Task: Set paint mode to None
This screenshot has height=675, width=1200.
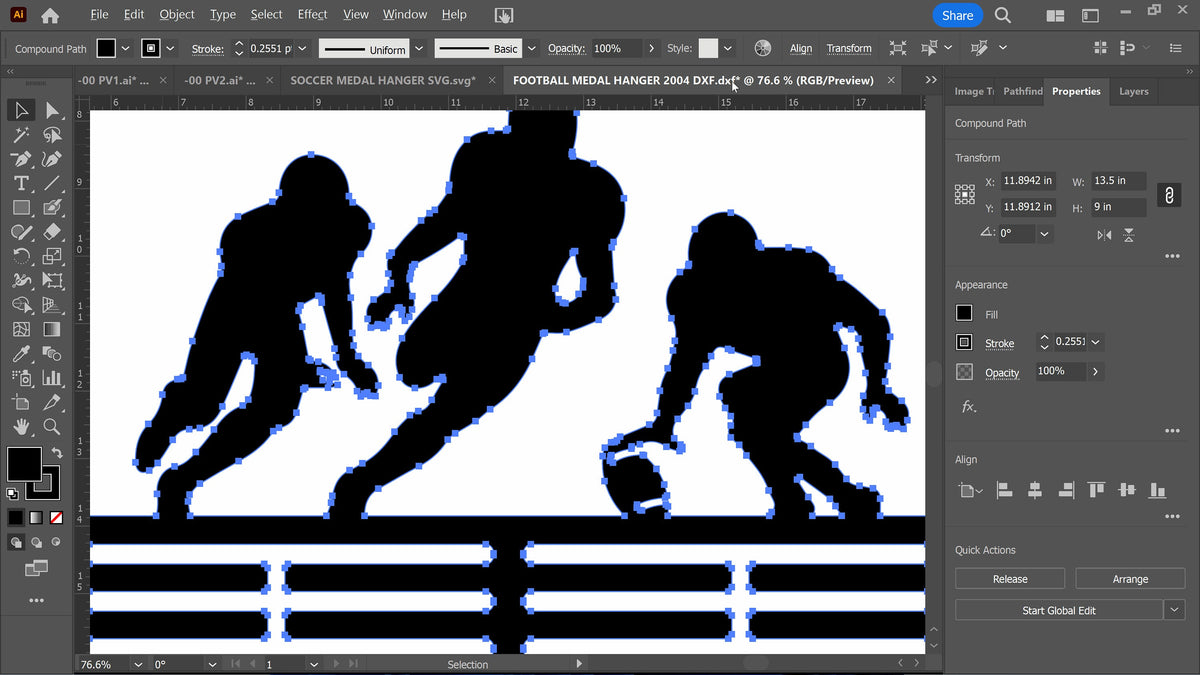Action: [56, 518]
